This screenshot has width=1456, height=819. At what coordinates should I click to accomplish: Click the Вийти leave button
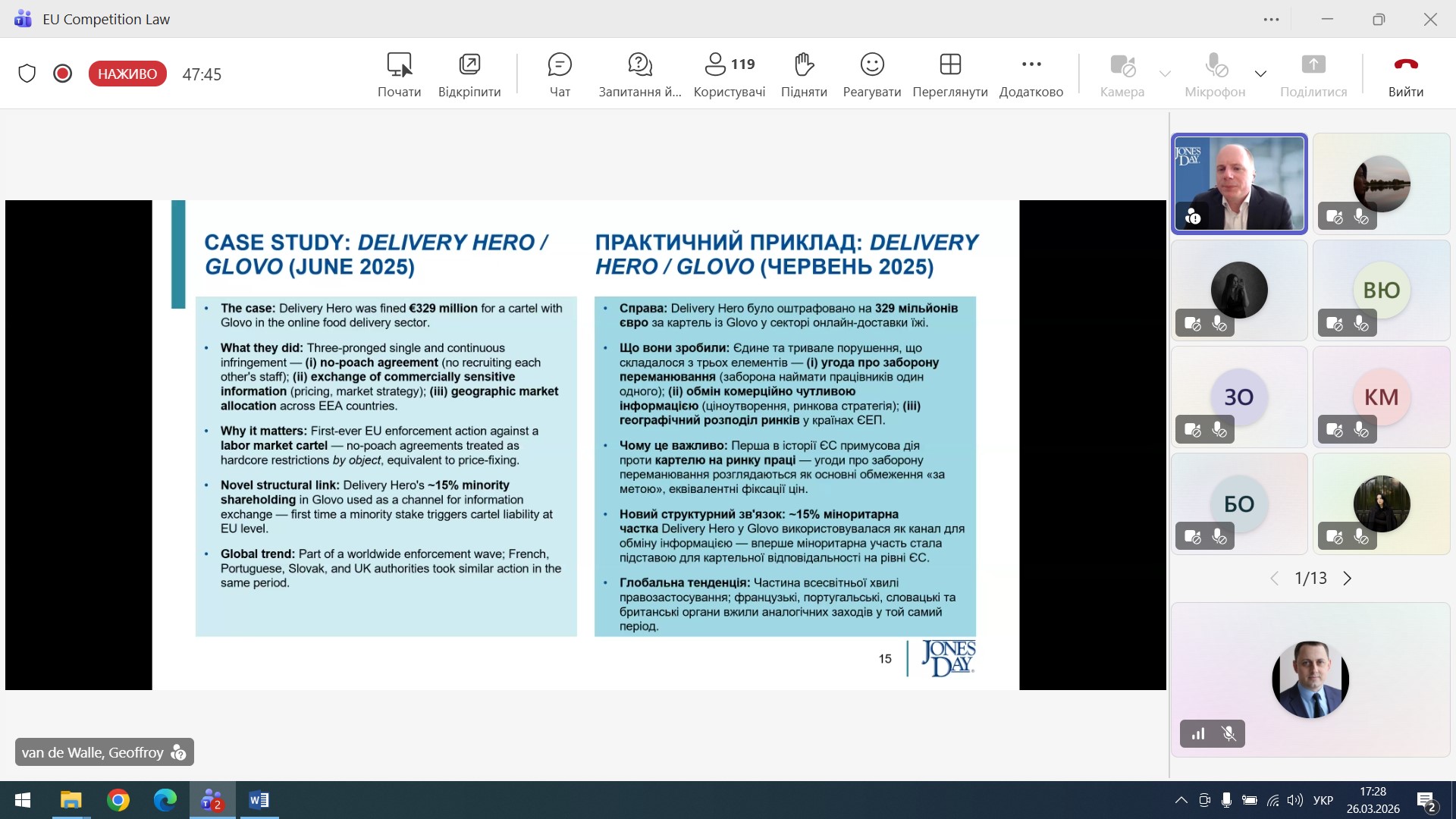click(1405, 74)
